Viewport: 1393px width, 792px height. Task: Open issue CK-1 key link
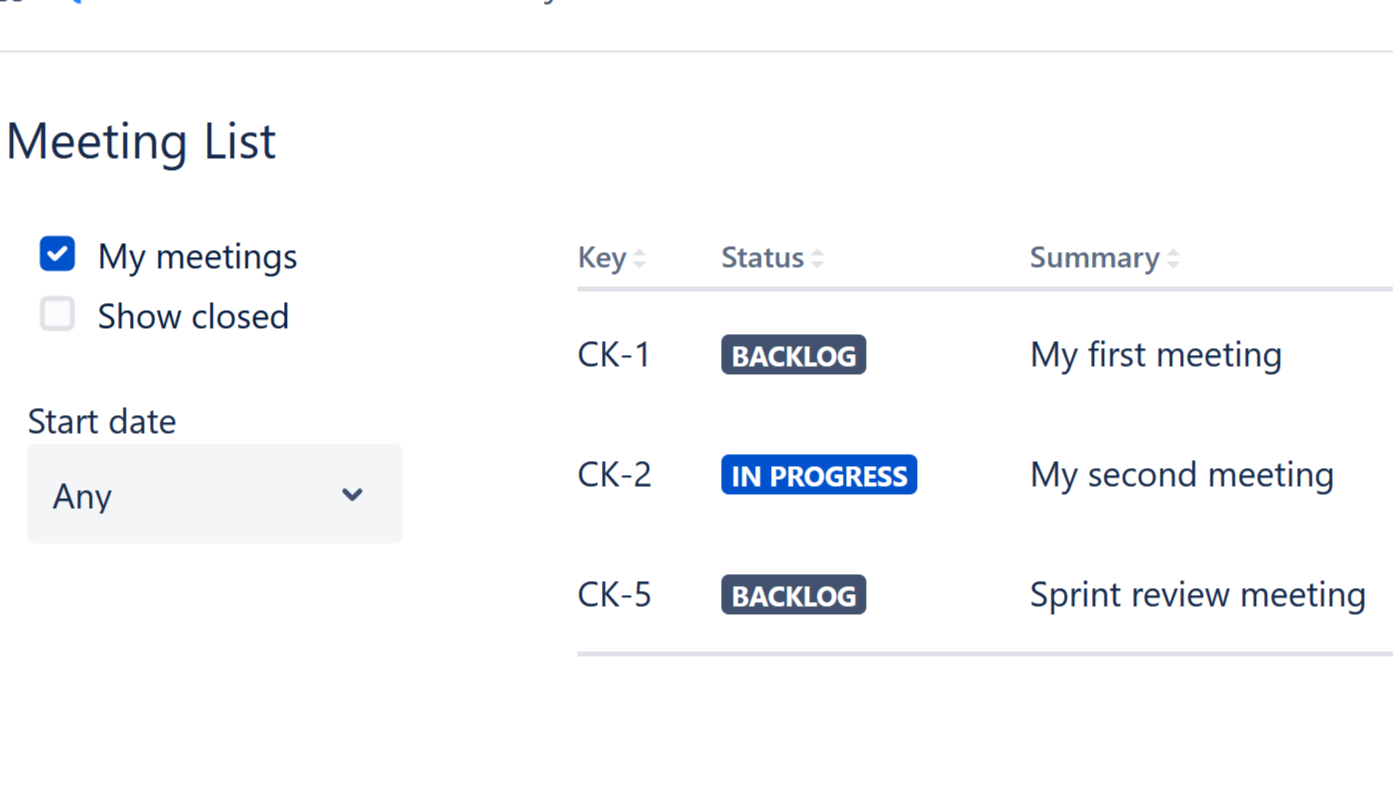614,355
